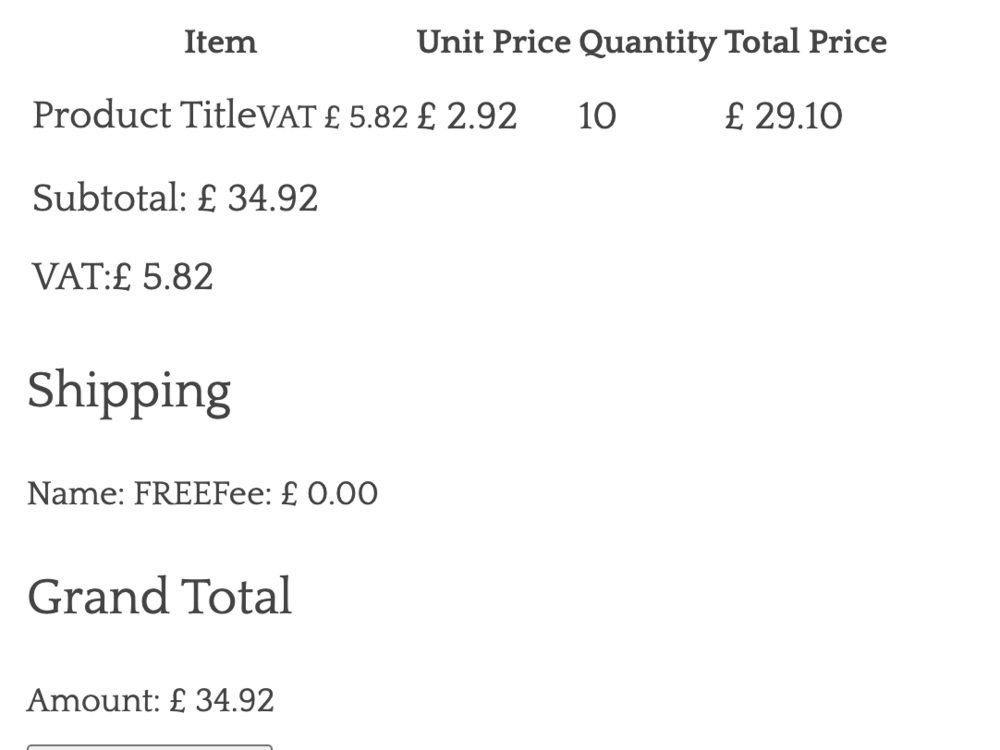Click the Shipping heading
The image size is (1000, 750).
129,391
